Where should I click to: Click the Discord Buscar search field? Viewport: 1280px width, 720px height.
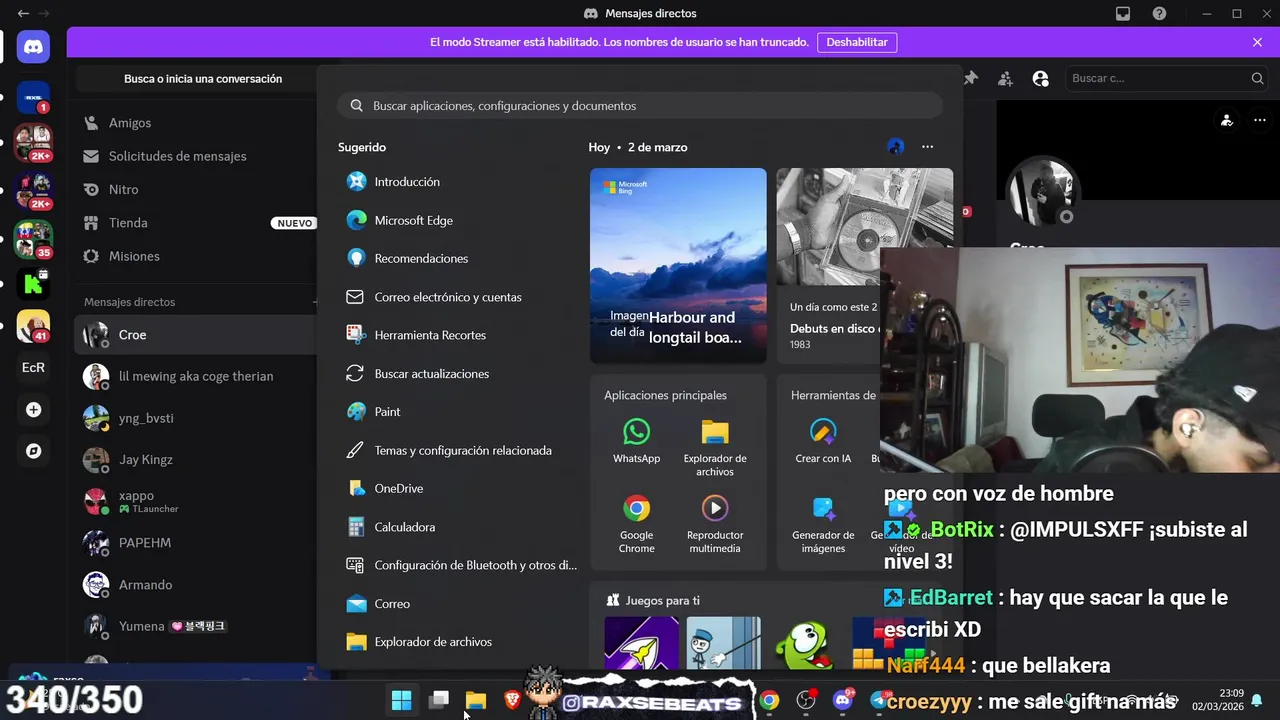[1167, 78]
